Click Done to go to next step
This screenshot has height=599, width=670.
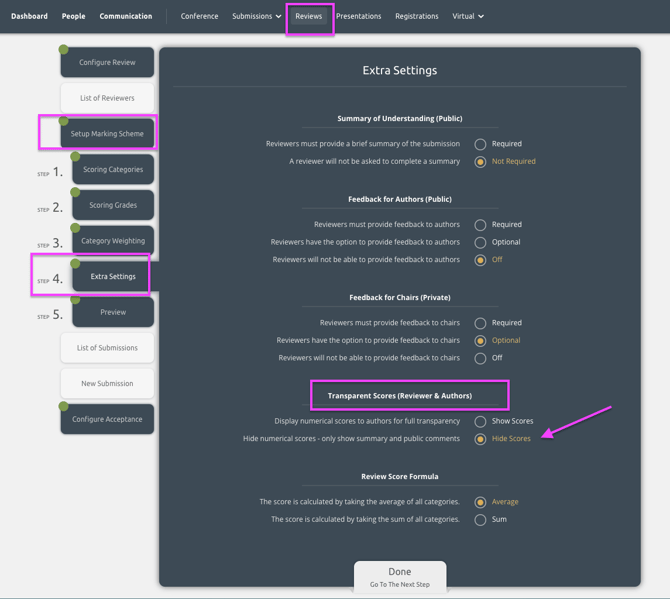tap(399, 577)
